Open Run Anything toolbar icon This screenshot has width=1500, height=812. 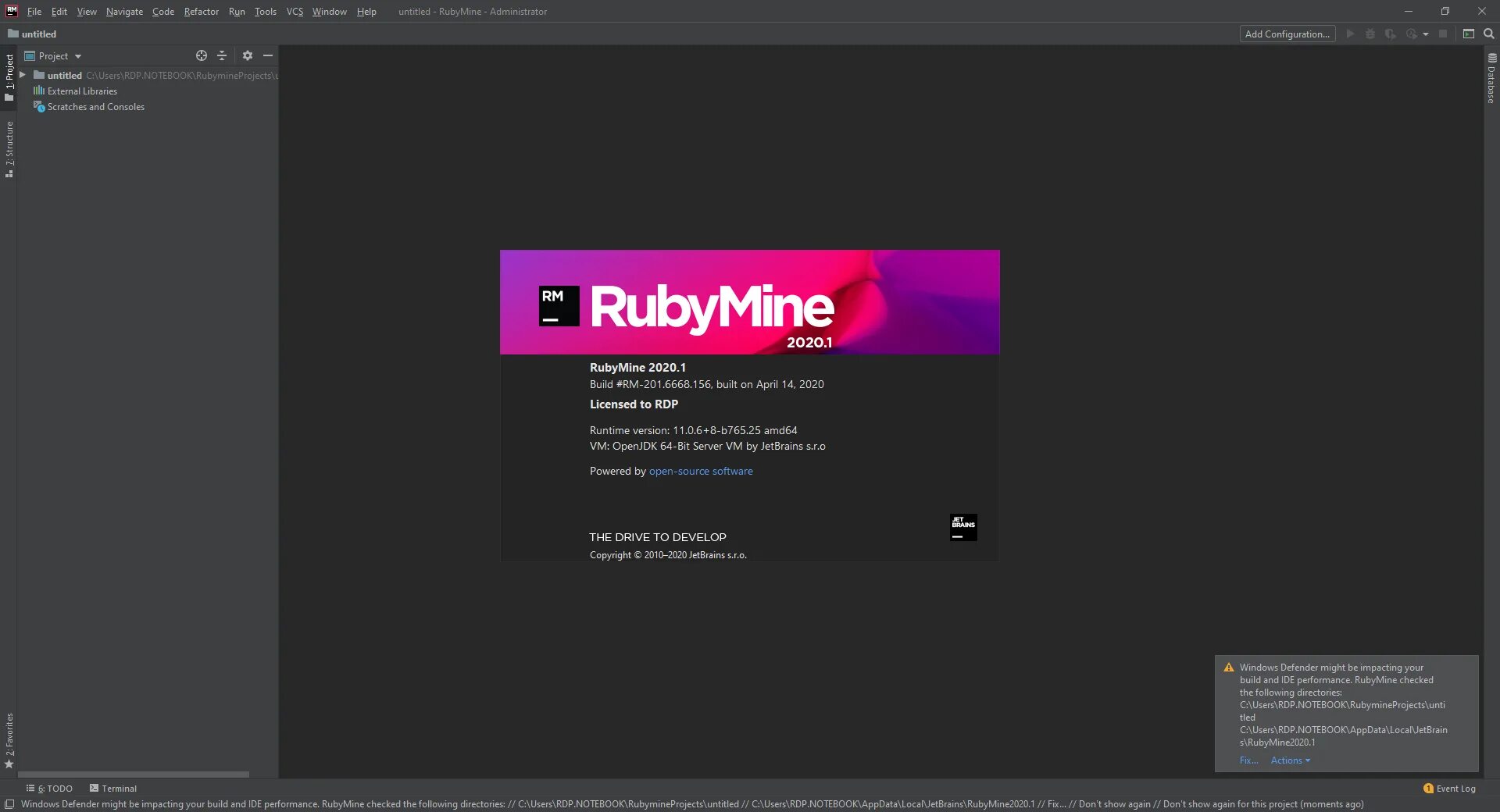coord(1469,34)
